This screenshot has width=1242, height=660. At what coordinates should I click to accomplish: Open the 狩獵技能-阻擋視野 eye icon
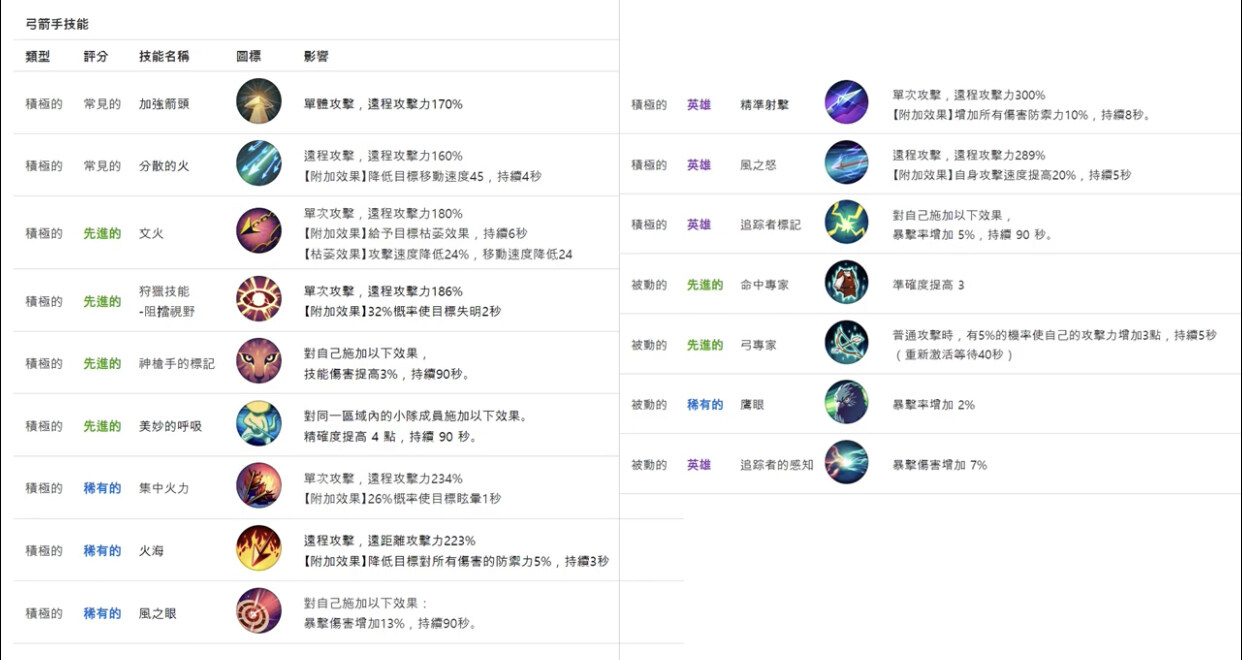pyautogui.click(x=258, y=299)
